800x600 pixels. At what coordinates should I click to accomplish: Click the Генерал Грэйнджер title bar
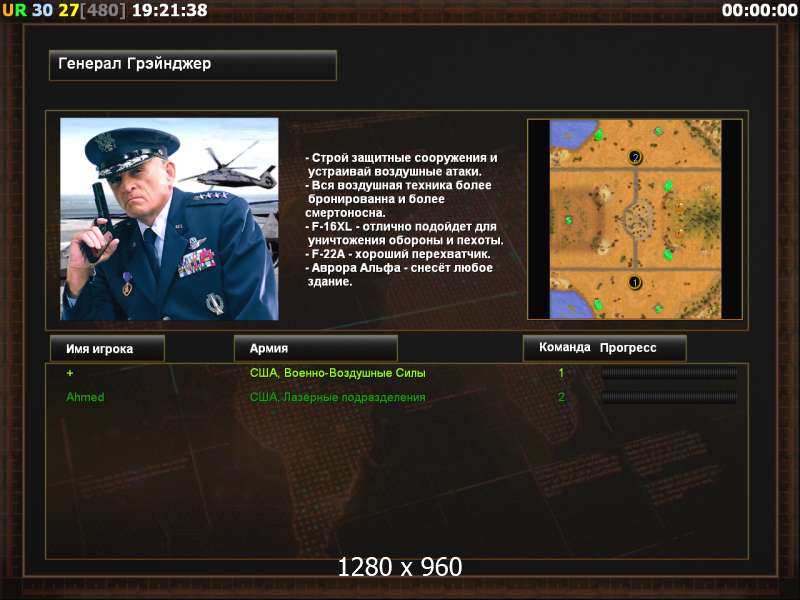193,65
